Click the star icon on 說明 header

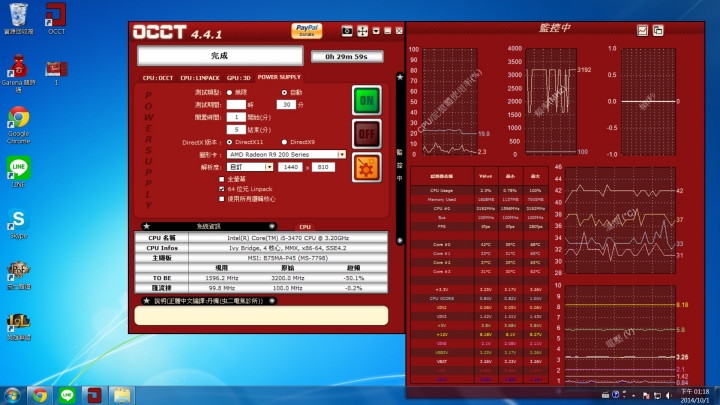[146, 301]
